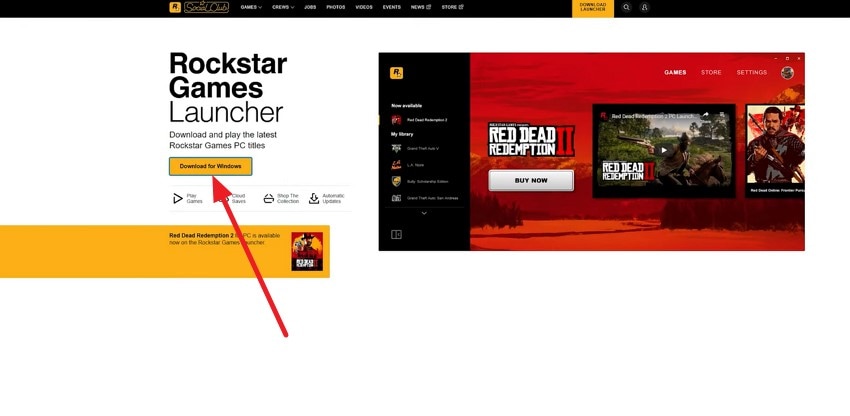Click the Cloud Saves label
The width and height of the screenshot is (850, 416).
click(239, 199)
